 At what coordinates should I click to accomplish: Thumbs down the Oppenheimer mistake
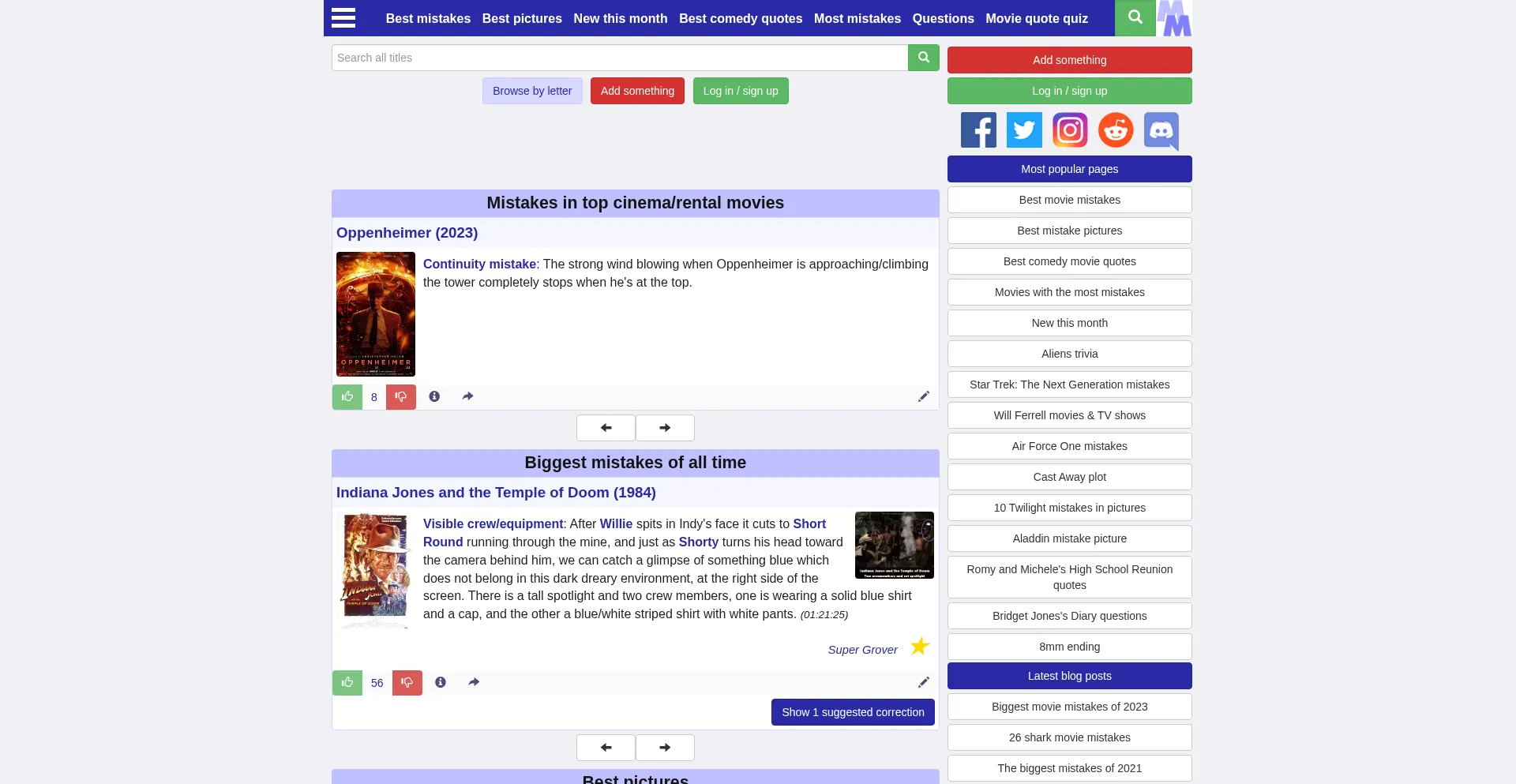coord(401,397)
